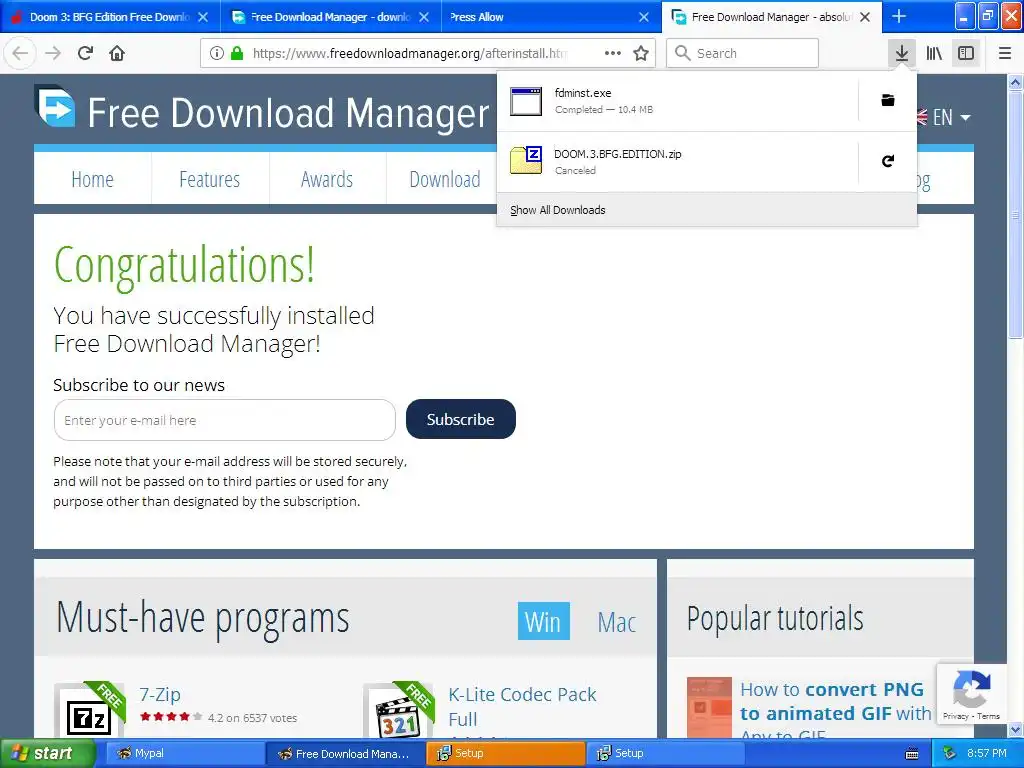Close the Doom 3 BFG Edition tab
This screenshot has height=768, width=1024.
(x=203, y=17)
